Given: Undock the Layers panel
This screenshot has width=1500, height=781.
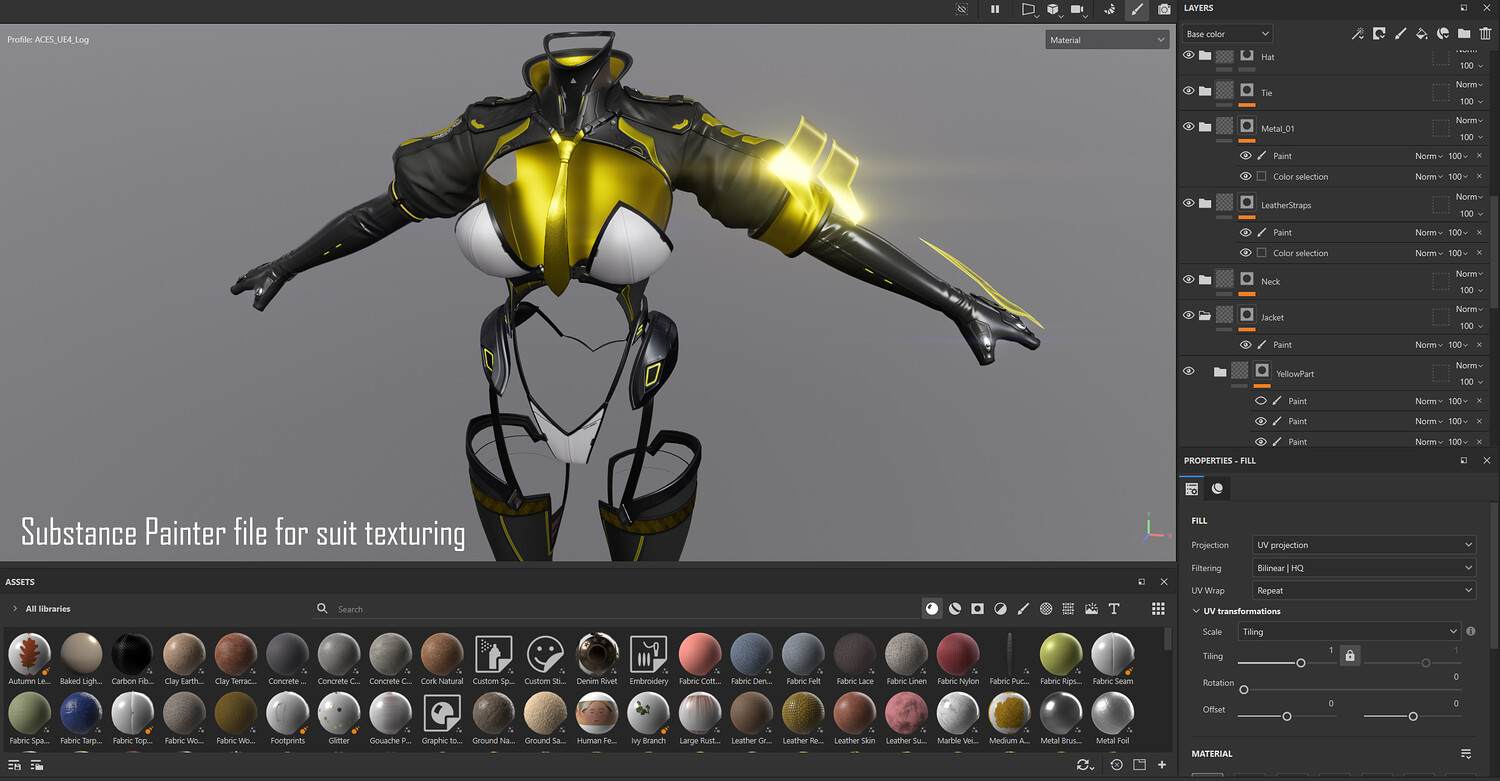Looking at the screenshot, I should [1463, 8].
